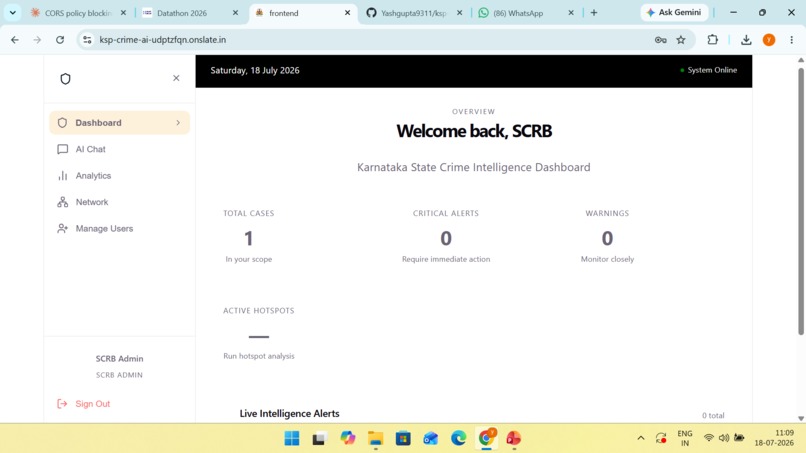Expand the Dashboard chevron arrow

(178, 123)
